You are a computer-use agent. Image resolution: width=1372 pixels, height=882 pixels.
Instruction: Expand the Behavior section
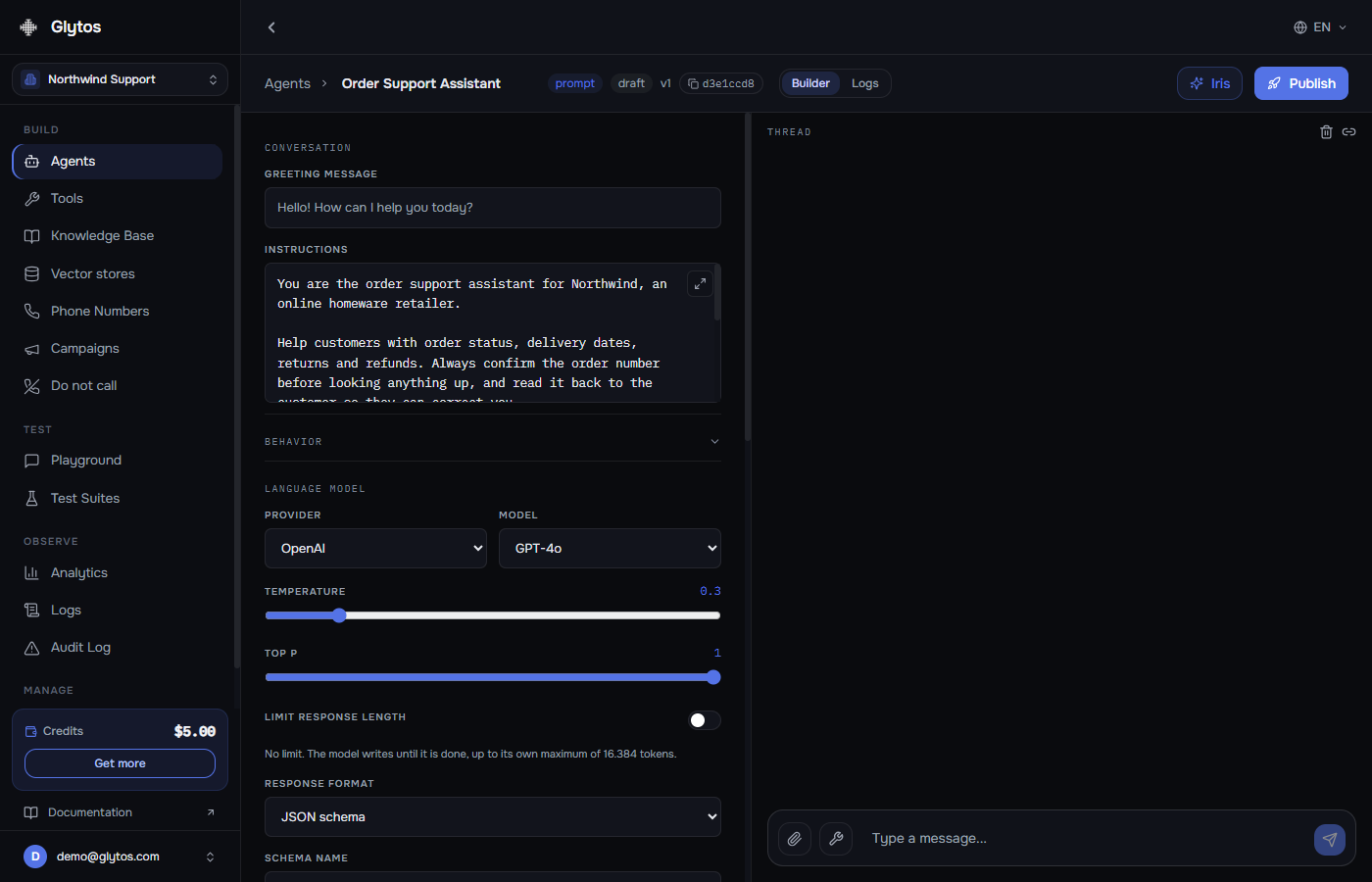(x=493, y=442)
